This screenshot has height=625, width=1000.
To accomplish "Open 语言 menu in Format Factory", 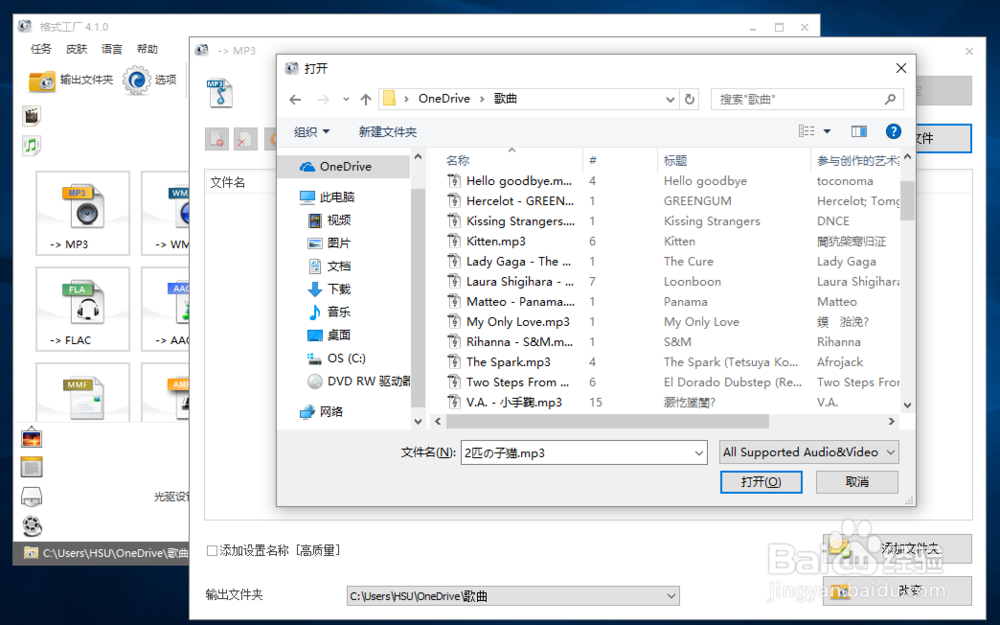I will pos(112,49).
